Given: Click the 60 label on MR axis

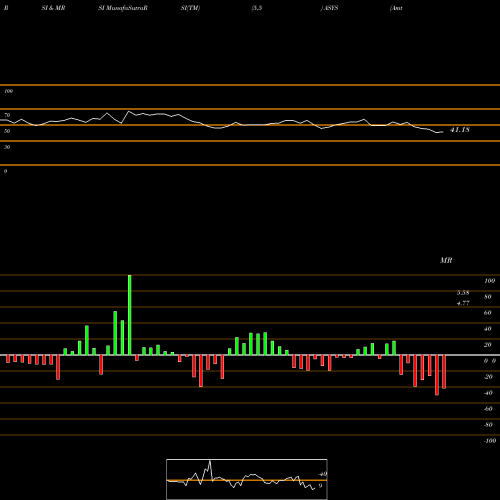Looking at the screenshot, I should 487,313.
